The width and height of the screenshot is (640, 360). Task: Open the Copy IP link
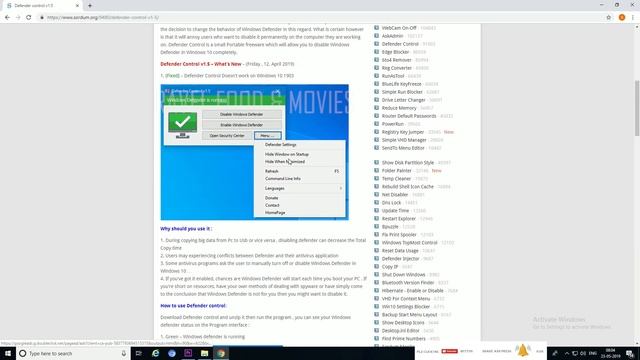[390, 267]
